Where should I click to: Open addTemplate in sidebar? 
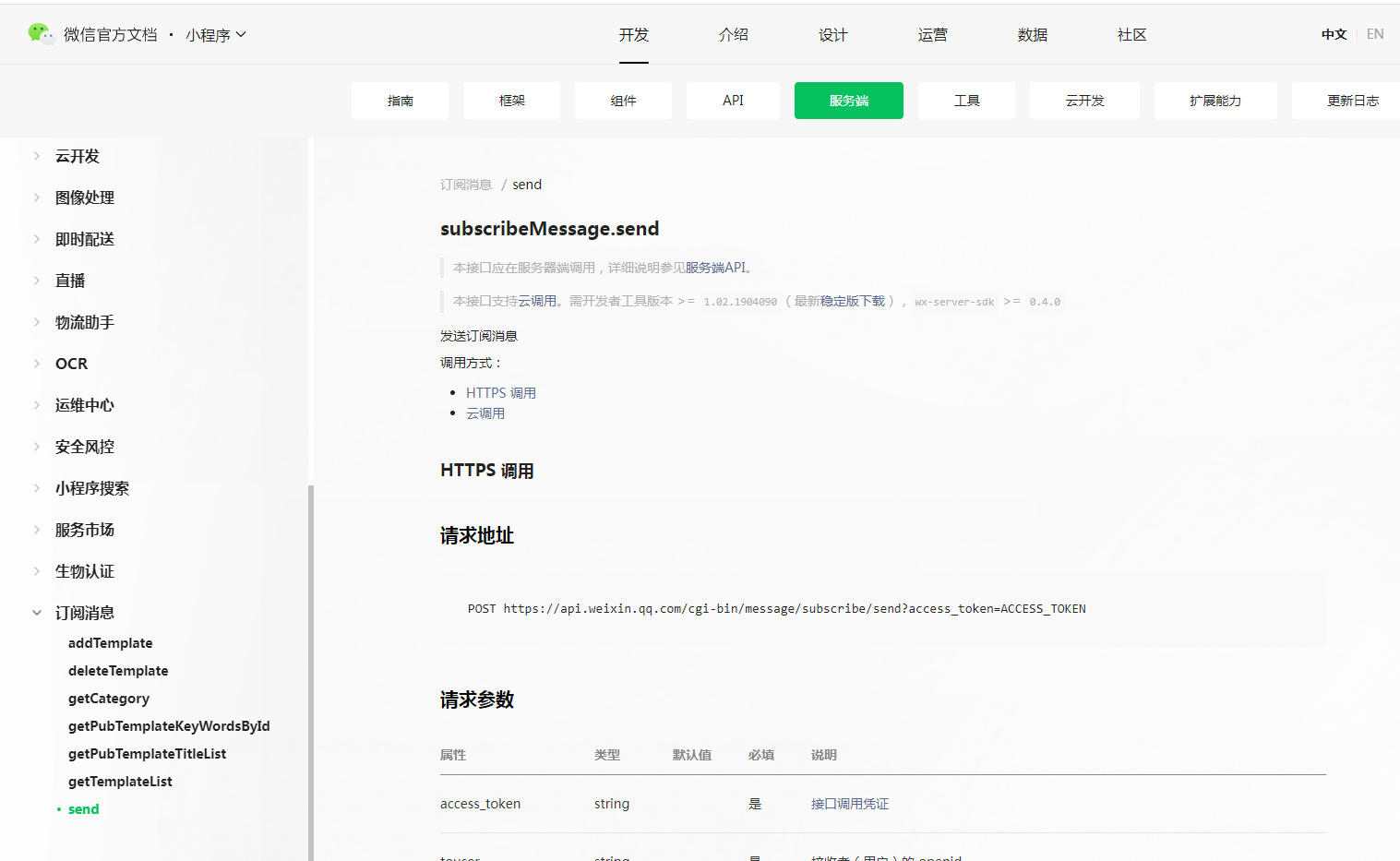tap(111, 643)
